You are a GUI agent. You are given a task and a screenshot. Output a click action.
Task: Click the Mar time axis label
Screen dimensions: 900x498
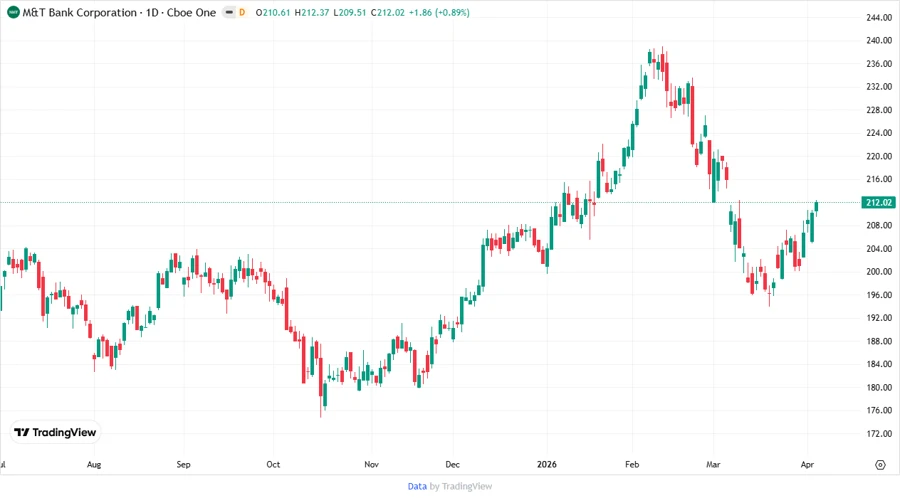[x=713, y=465]
